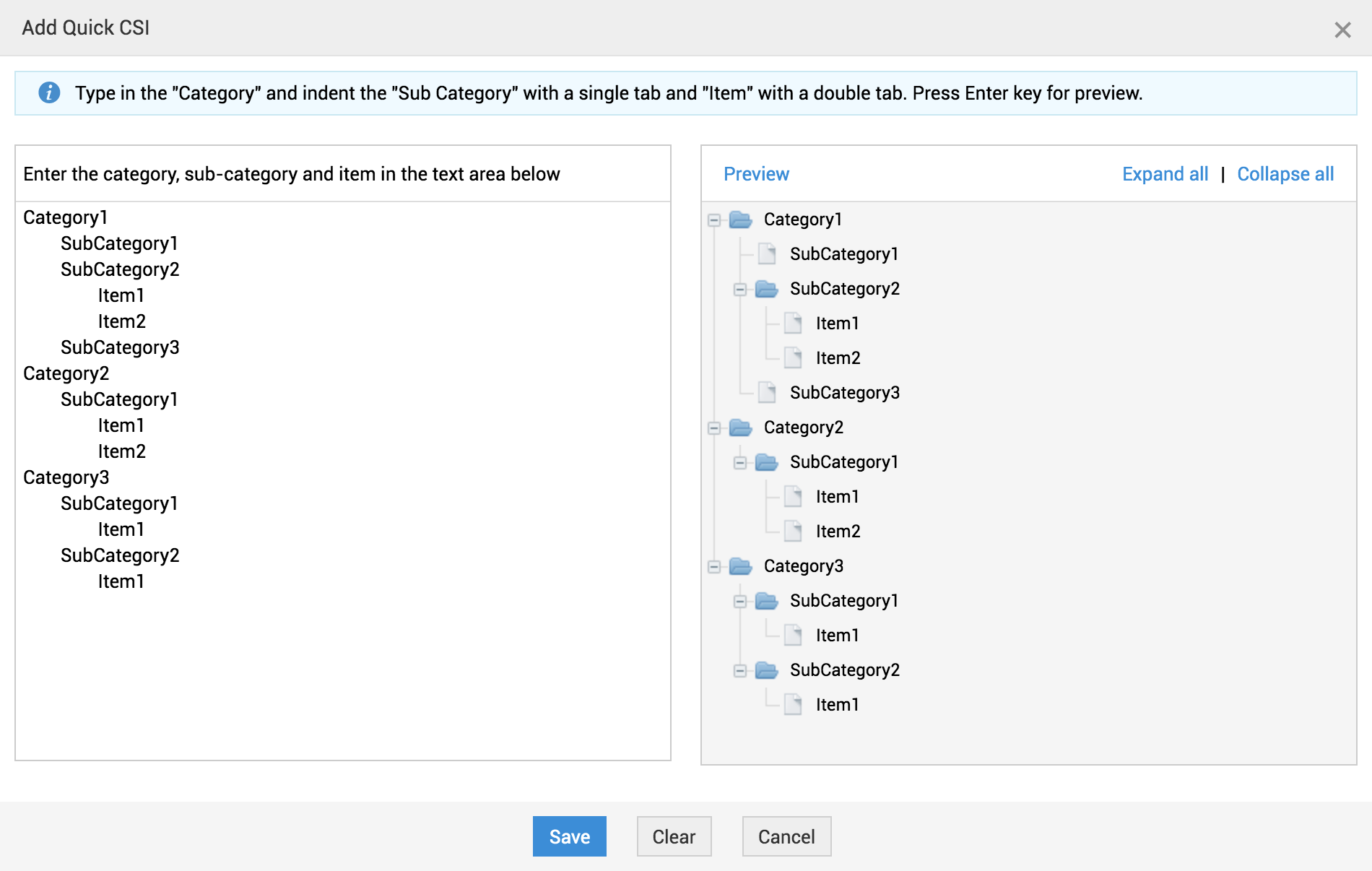
Task: Click the blue info icon in the banner
Action: coord(49,93)
